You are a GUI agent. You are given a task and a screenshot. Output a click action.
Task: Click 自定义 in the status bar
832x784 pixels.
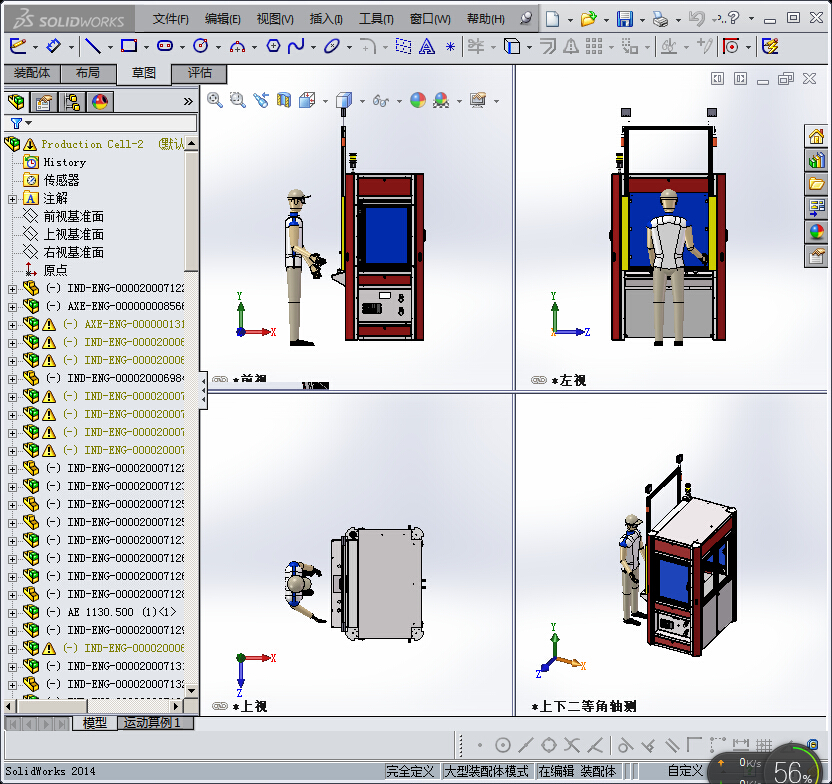pyautogui.click(x=685, y=771)
